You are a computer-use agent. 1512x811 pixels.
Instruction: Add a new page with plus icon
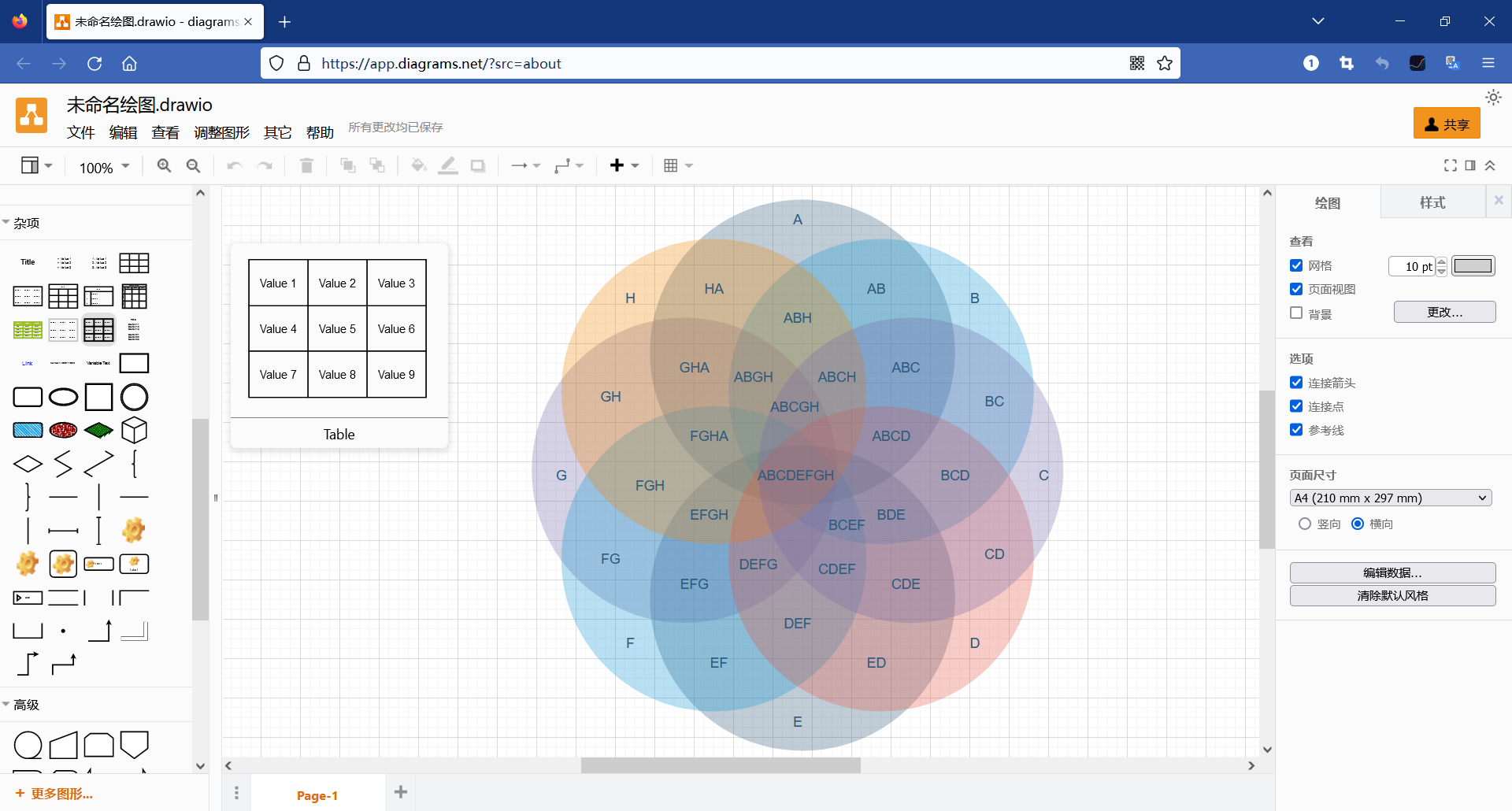click(x=401, y=792)
